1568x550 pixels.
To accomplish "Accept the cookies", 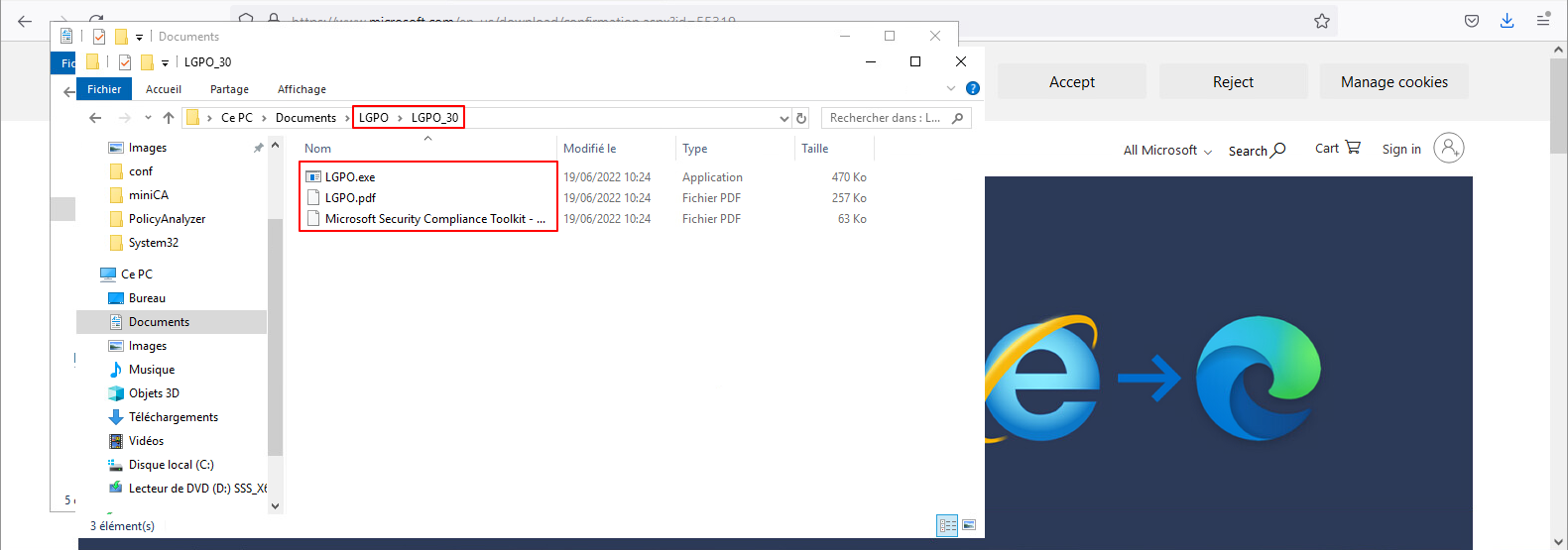I will point(1071,82).
